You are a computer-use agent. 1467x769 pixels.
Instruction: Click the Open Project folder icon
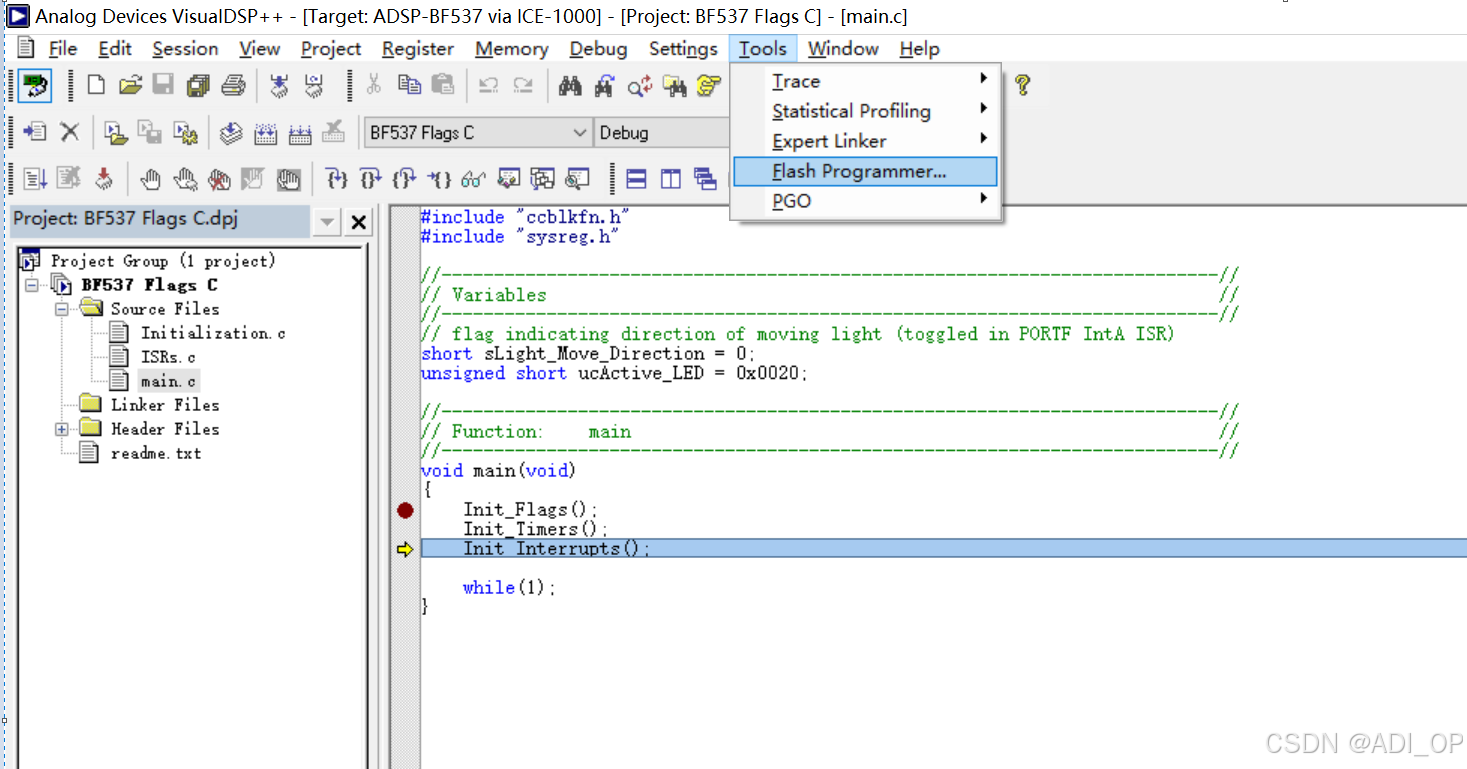116,132
